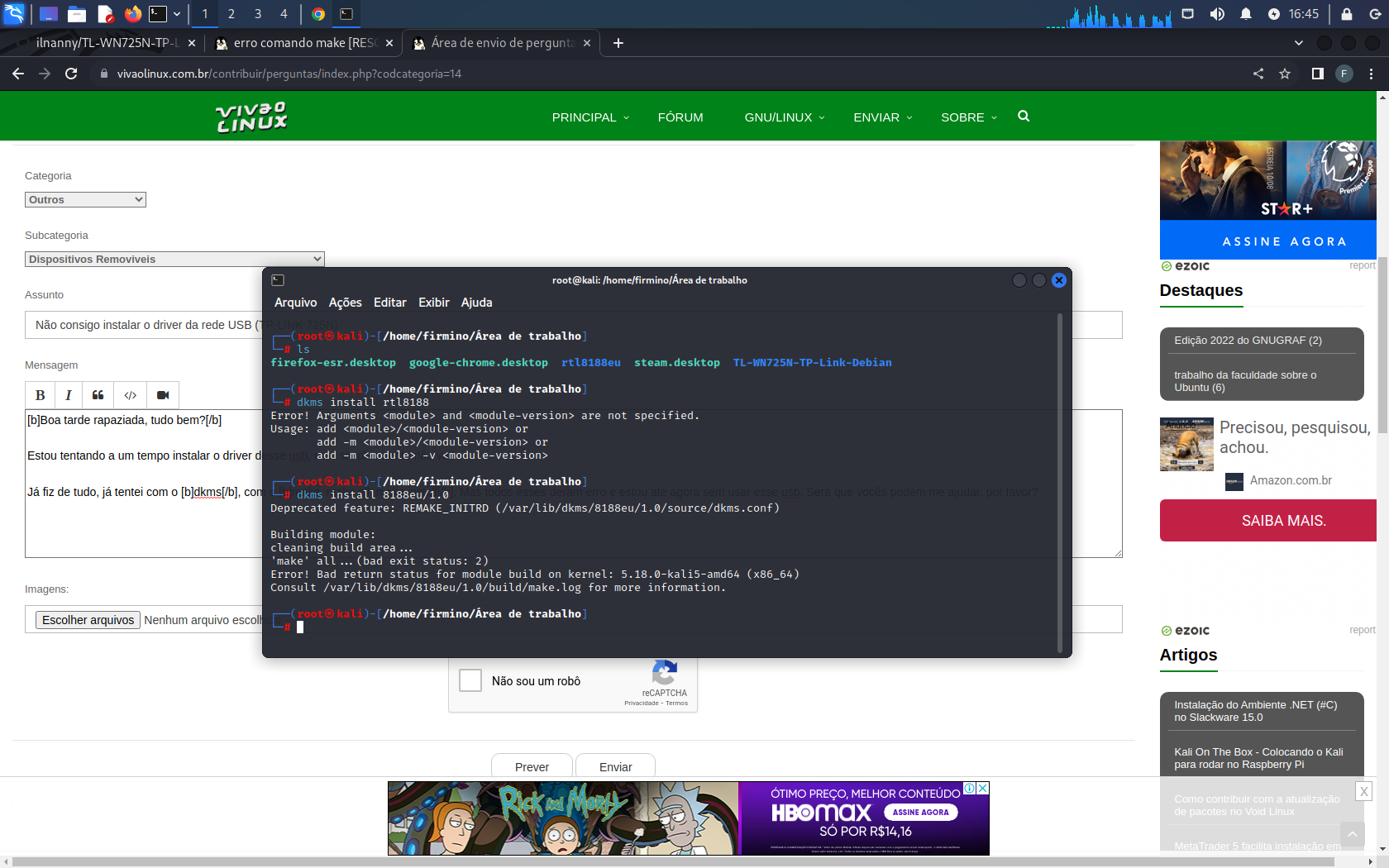Launch Firefox from the top panel
Image resolution: width=1389 pixels, height=868 pixels.
click(x=133, y=14)
